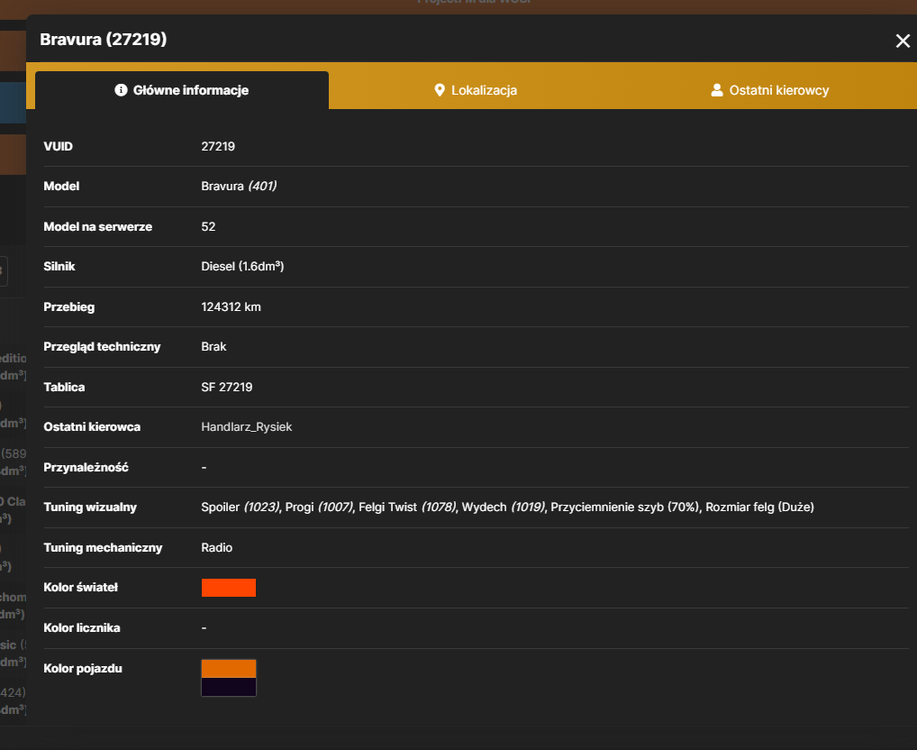Select the Główne informacje tab
917x750 pixels.
tap(182, 90)
